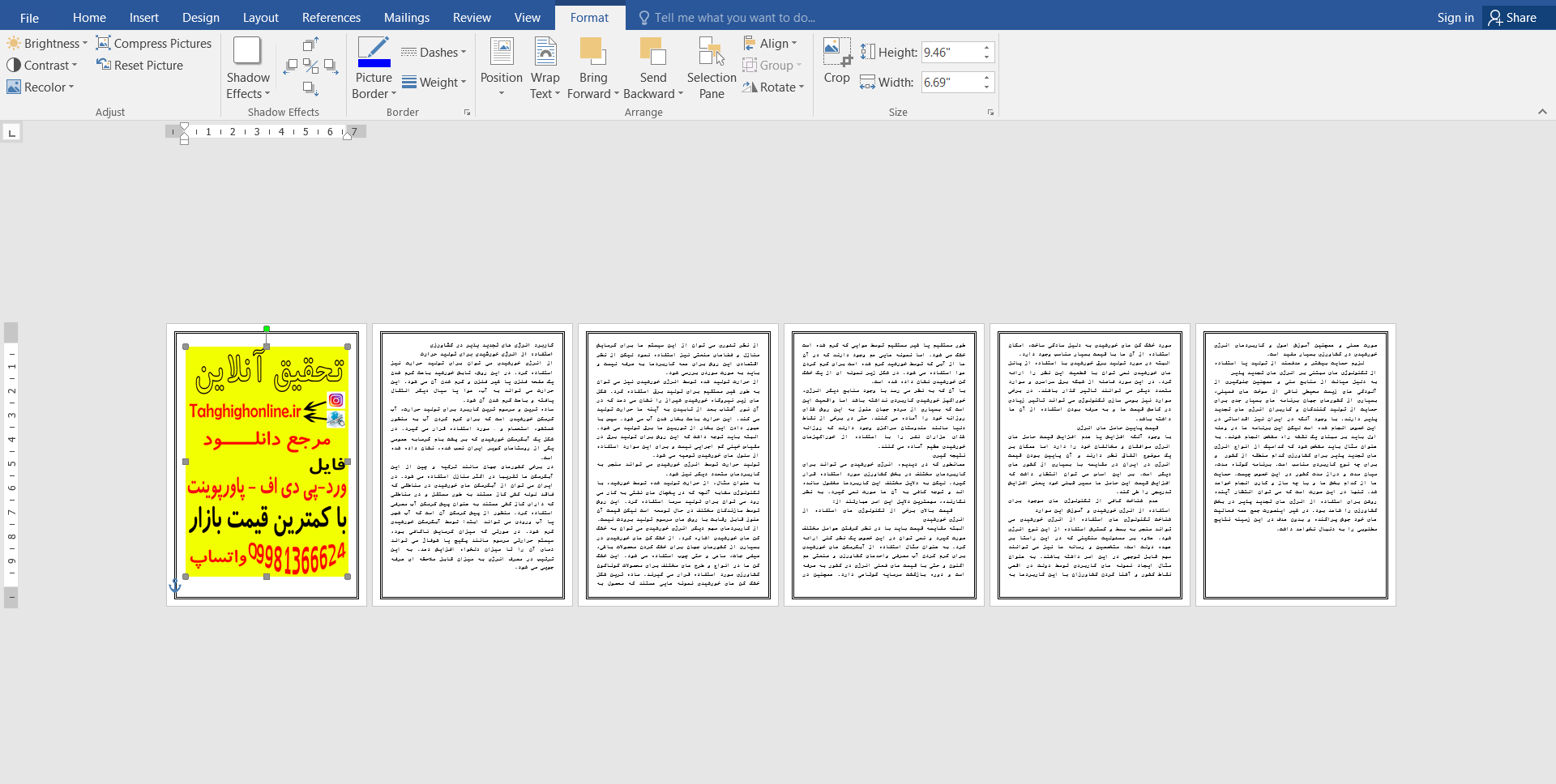This screenshot has height=784, width=1556.
Task: Open the File tab
Action: click(29, 18)
